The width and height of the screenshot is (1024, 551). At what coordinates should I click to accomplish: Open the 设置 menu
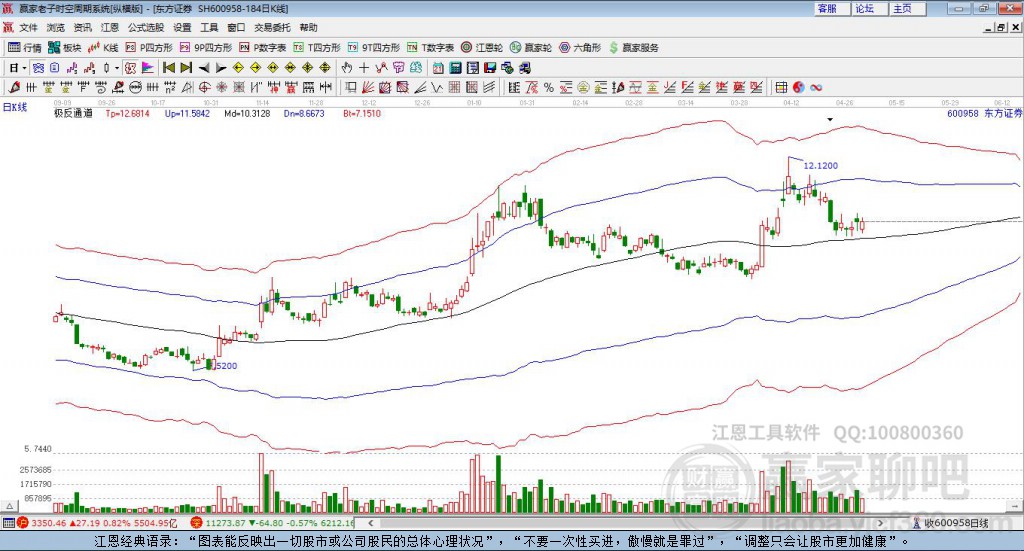point(182,27)
